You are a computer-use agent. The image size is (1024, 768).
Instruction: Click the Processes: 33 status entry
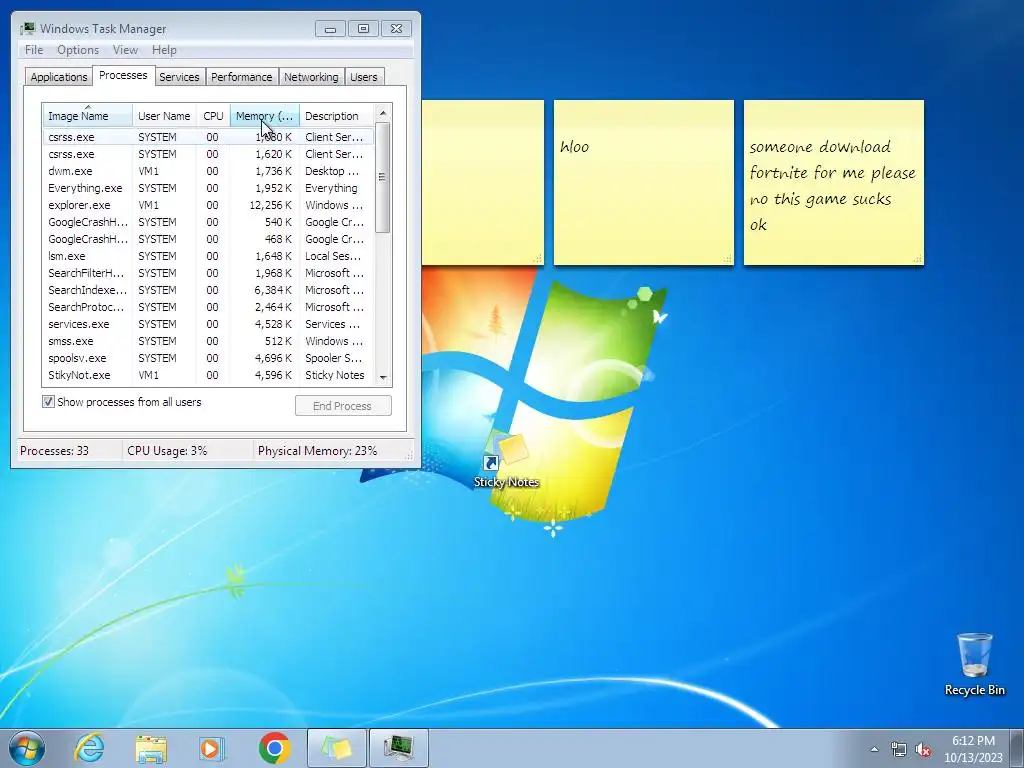click(x=54, y=451)
